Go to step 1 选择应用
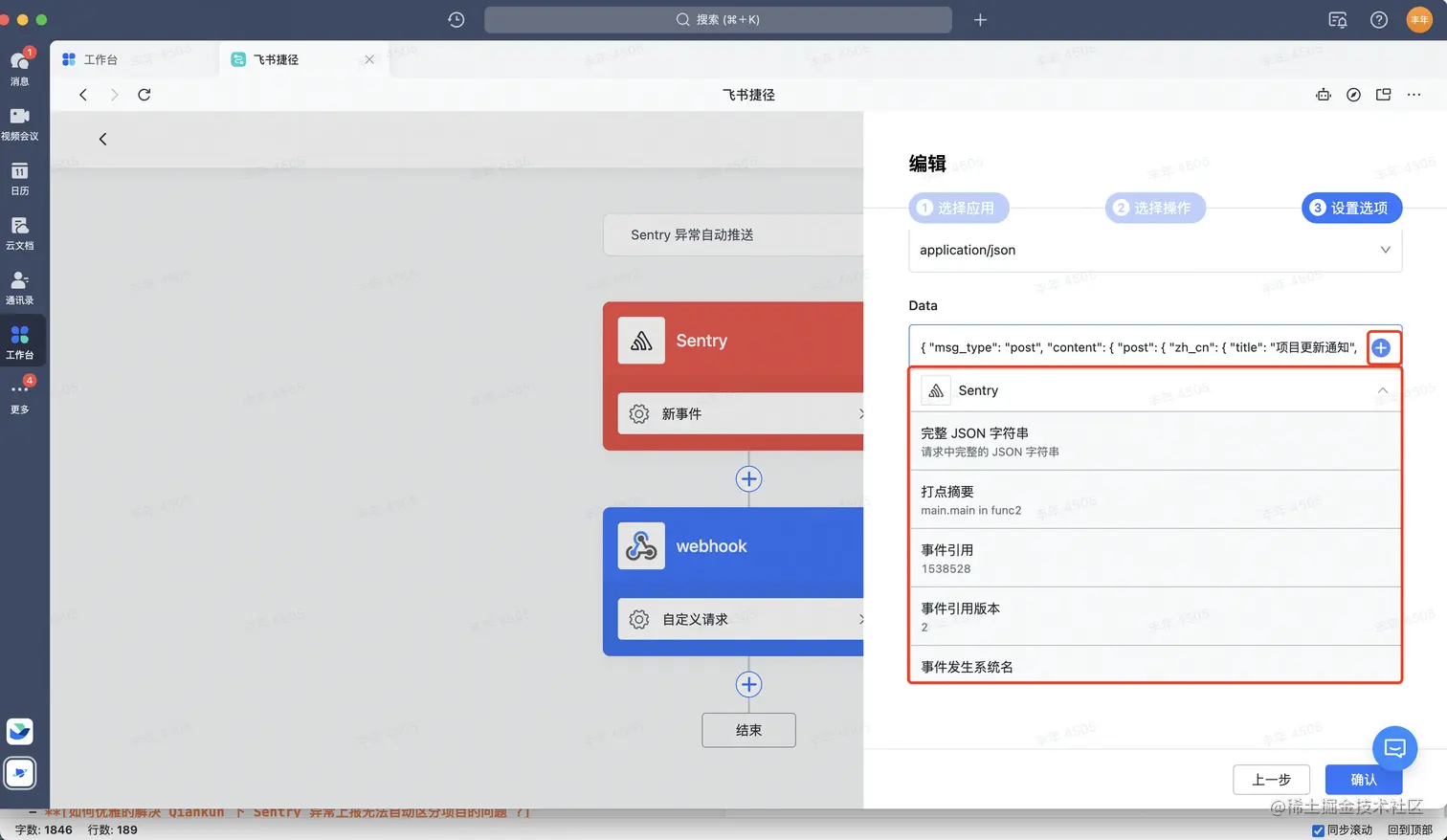The image size is (1447, 840). 958,208
